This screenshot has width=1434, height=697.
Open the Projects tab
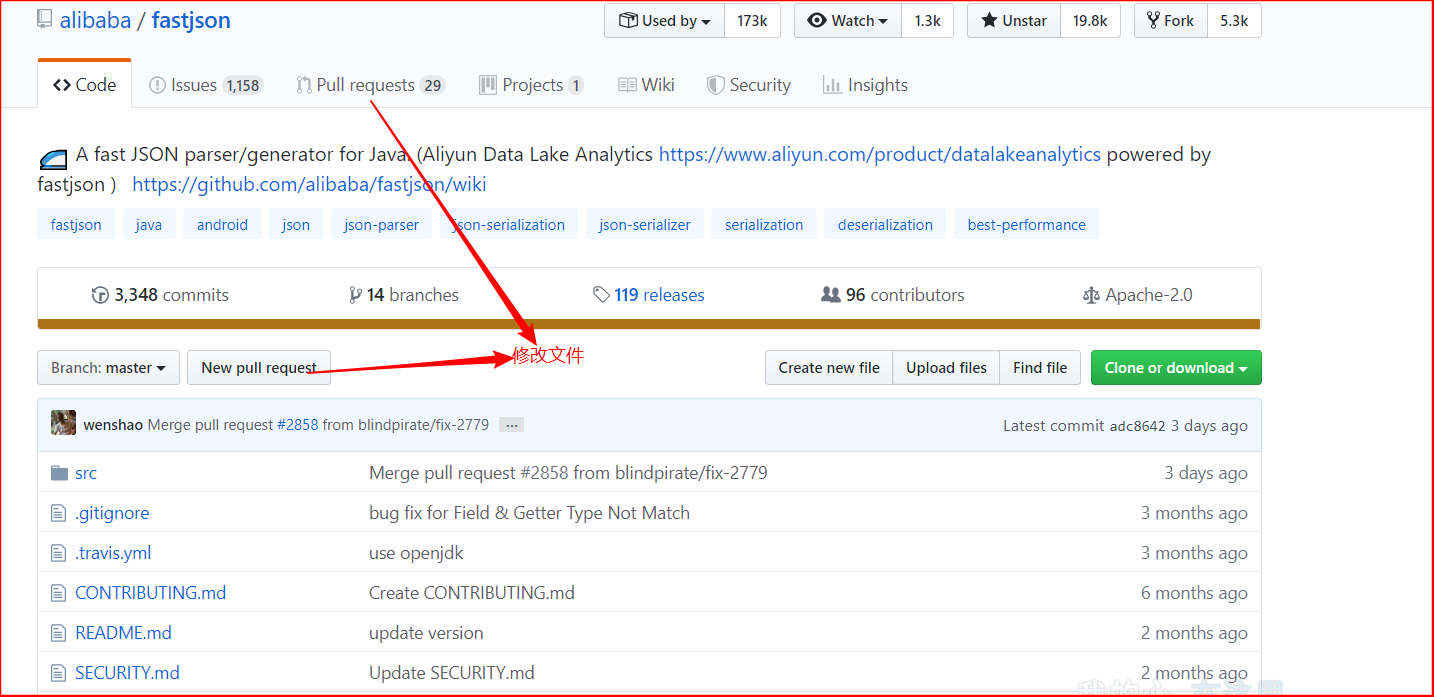531,85
